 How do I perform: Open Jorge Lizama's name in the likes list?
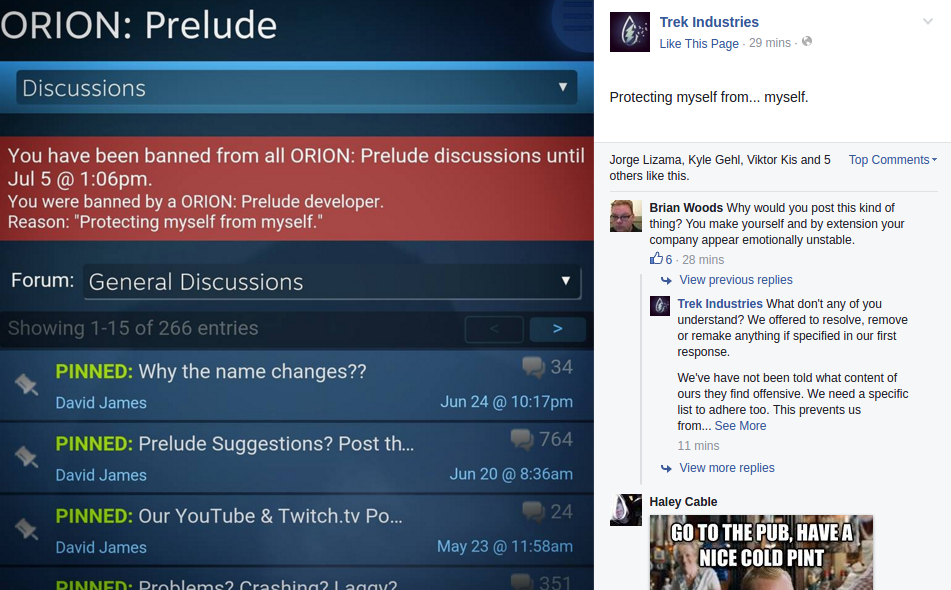645,159
